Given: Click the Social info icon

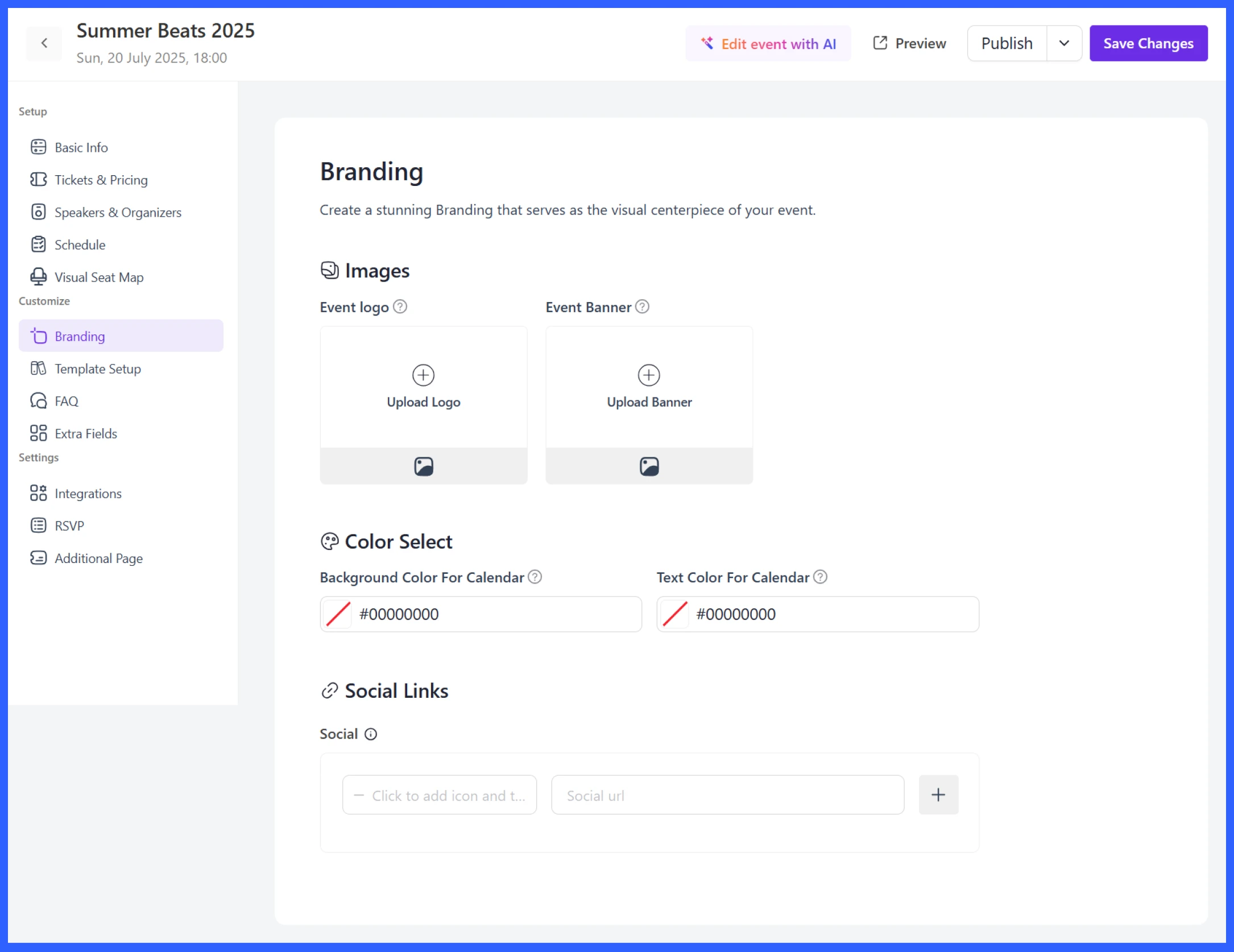Looking at the screenshot, I should pos(371,734).
